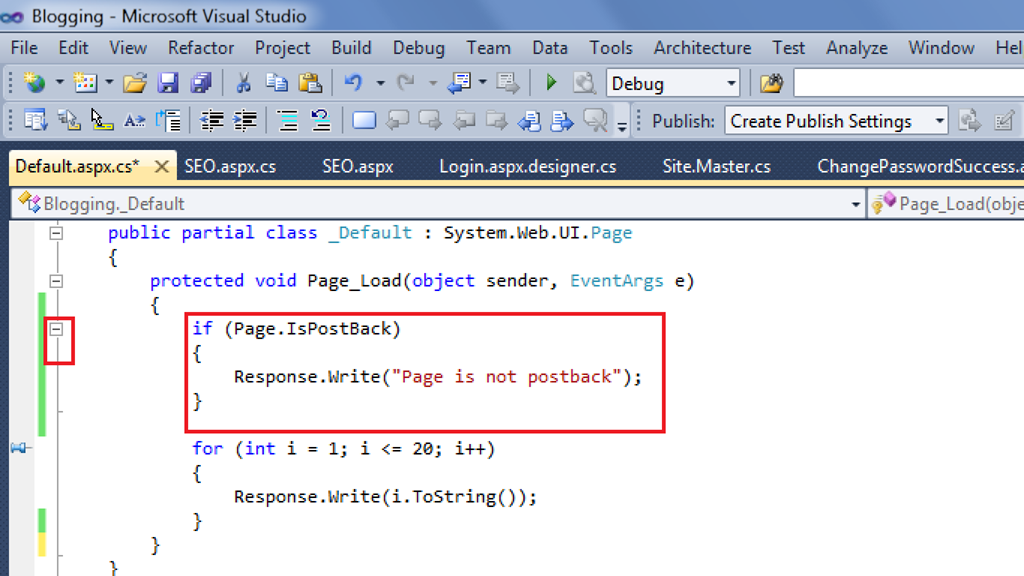Collapse the _Default class outline region
This screenshot has width=1024, height=576.
coord(56,232)
